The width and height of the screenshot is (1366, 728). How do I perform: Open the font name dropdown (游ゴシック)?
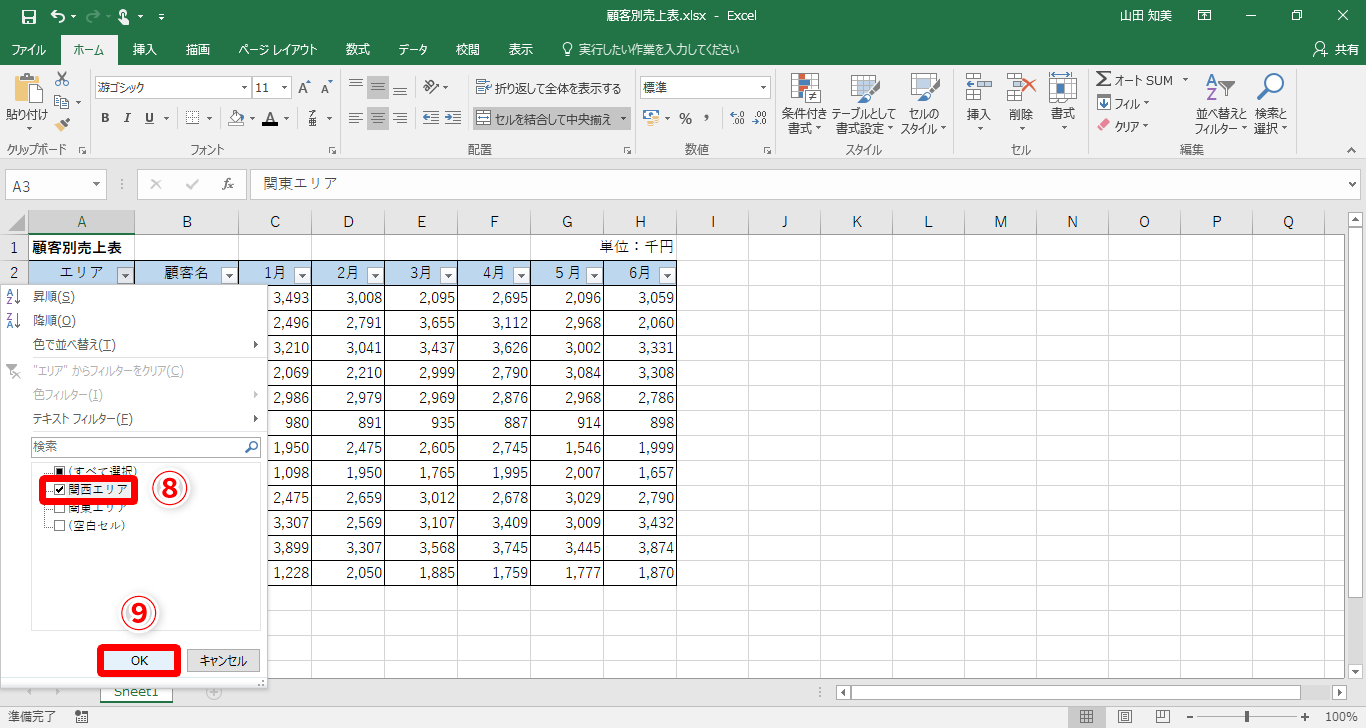(242, 88)
